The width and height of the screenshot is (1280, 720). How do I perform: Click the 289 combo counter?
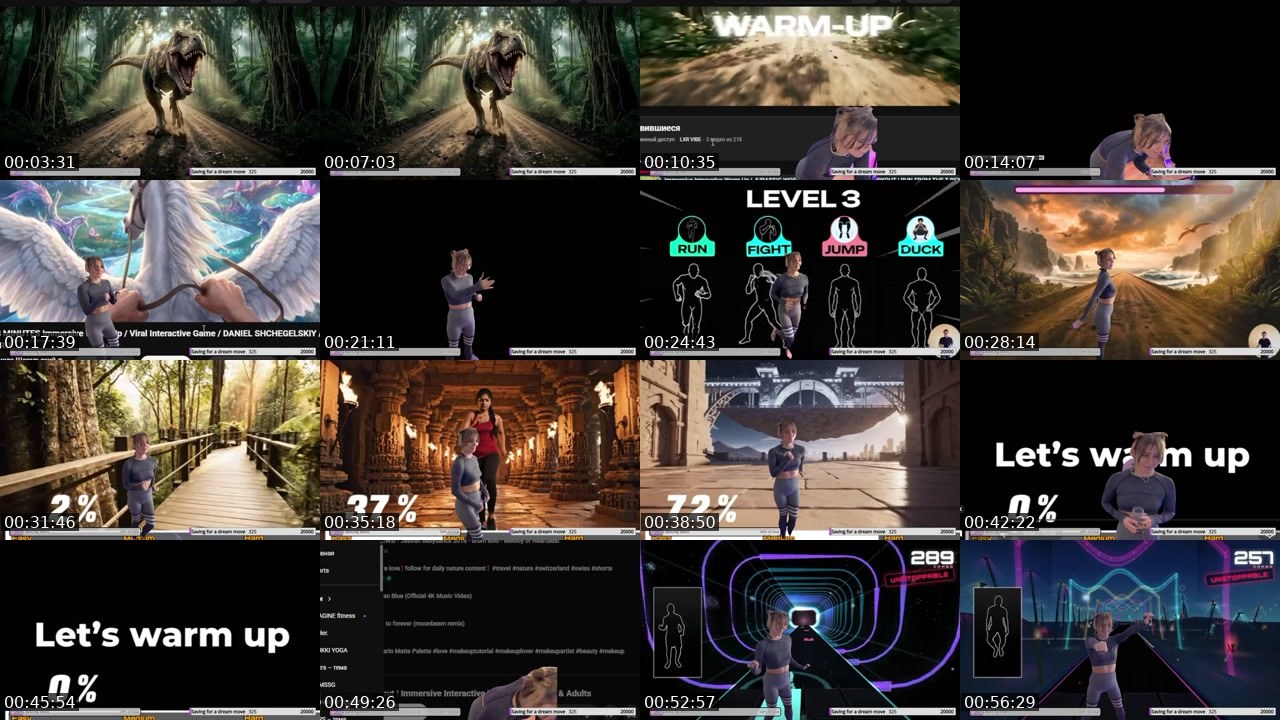[931, 558]
